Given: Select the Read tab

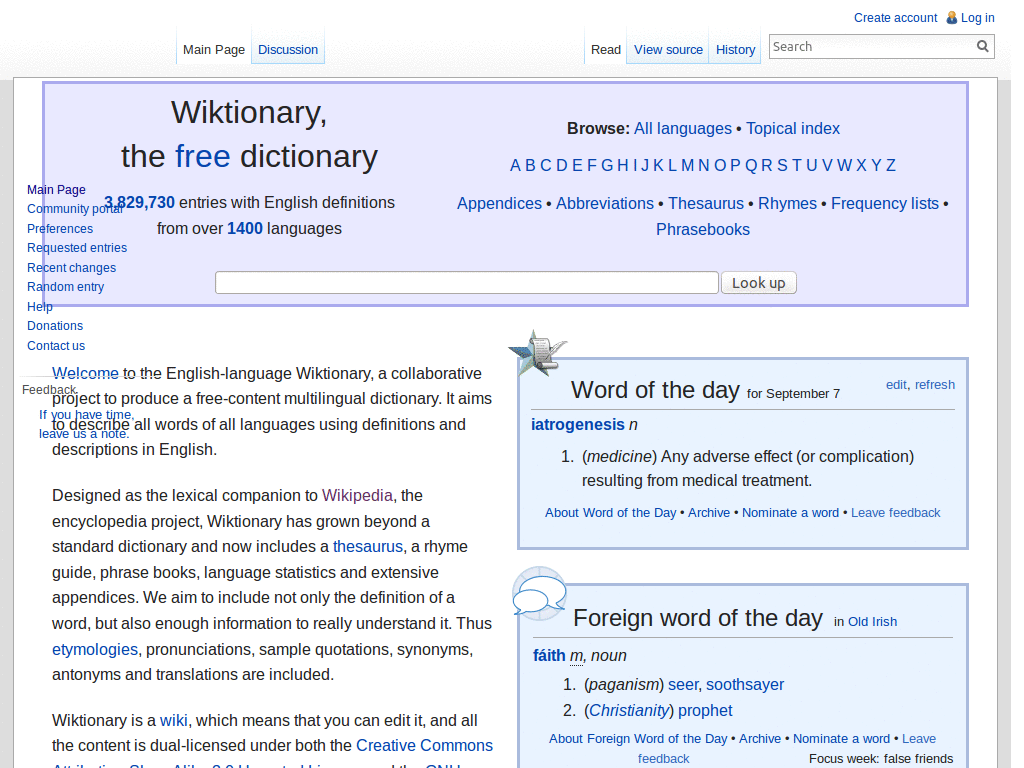Looking at the screenshot, I should [x=605, y=50].
